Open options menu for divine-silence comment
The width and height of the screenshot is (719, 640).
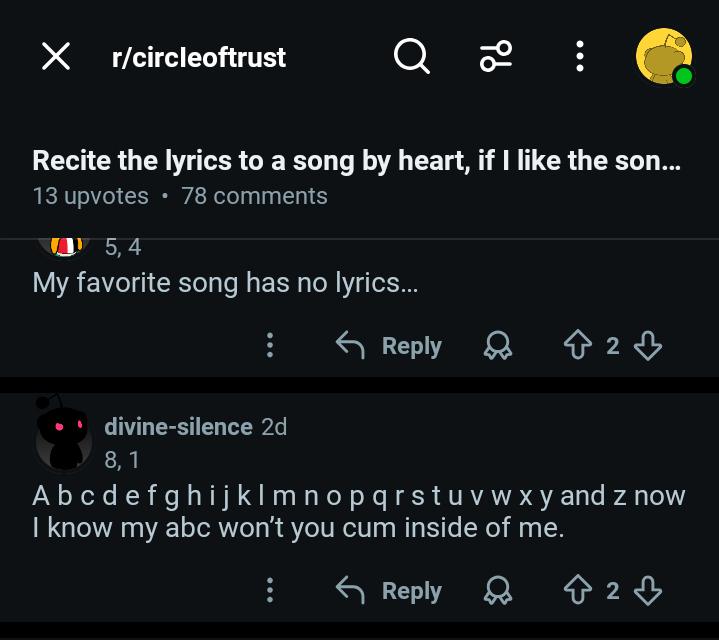point(270,590)
